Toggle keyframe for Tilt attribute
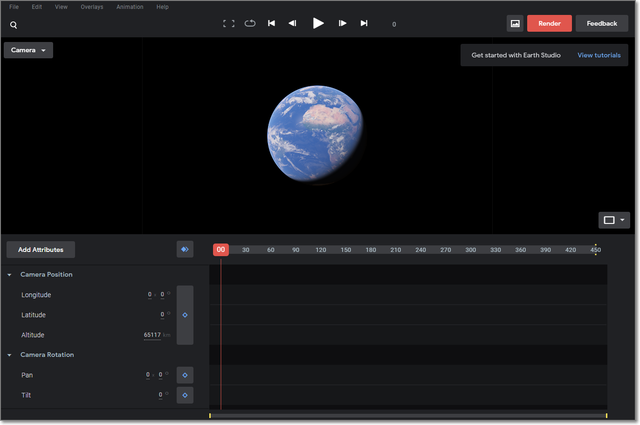 pos(185,395)
